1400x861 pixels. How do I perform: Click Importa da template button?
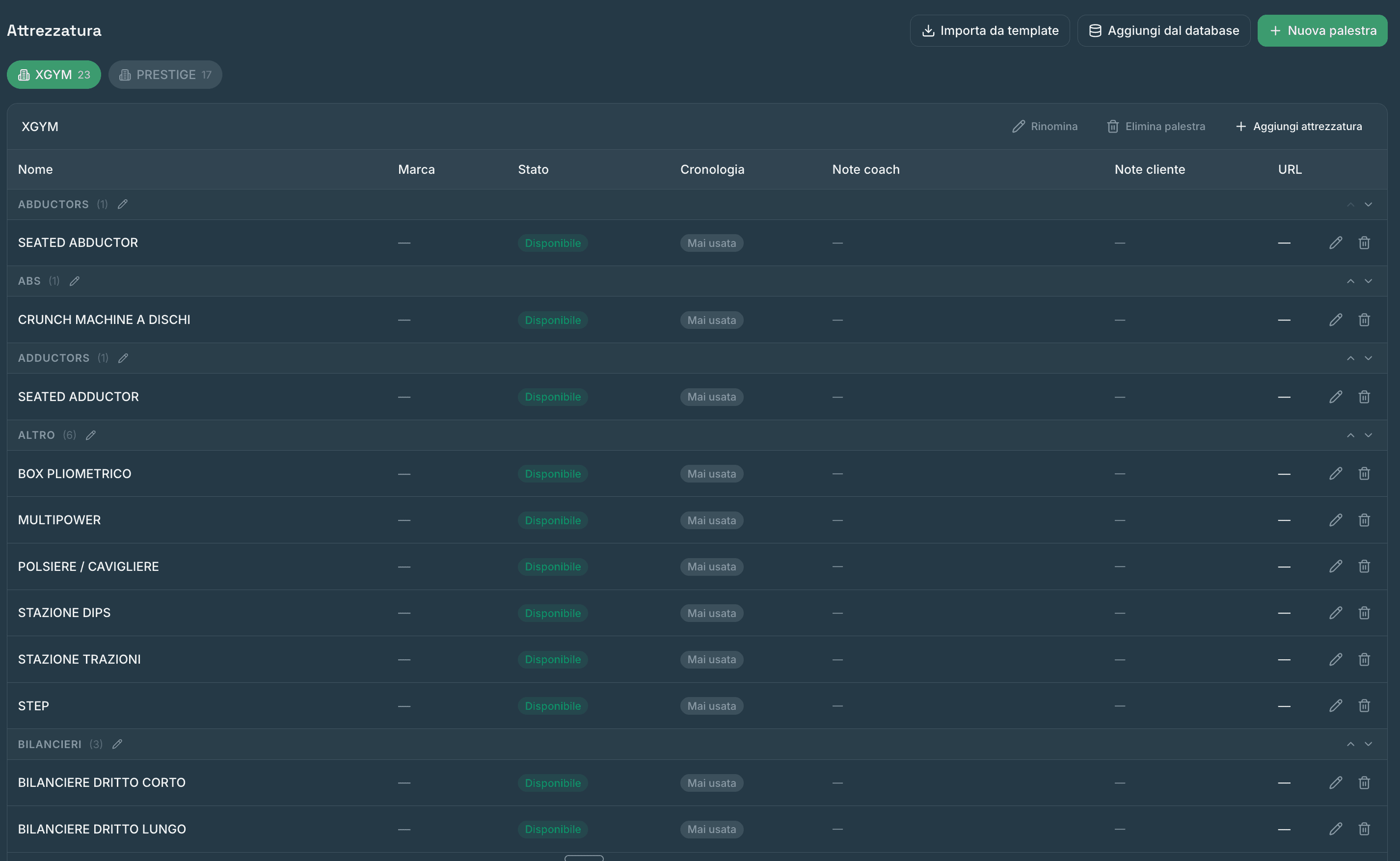tap(990, 31)
